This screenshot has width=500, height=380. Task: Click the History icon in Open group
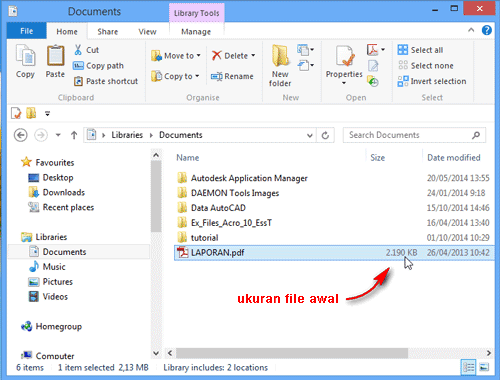(373, 81)
